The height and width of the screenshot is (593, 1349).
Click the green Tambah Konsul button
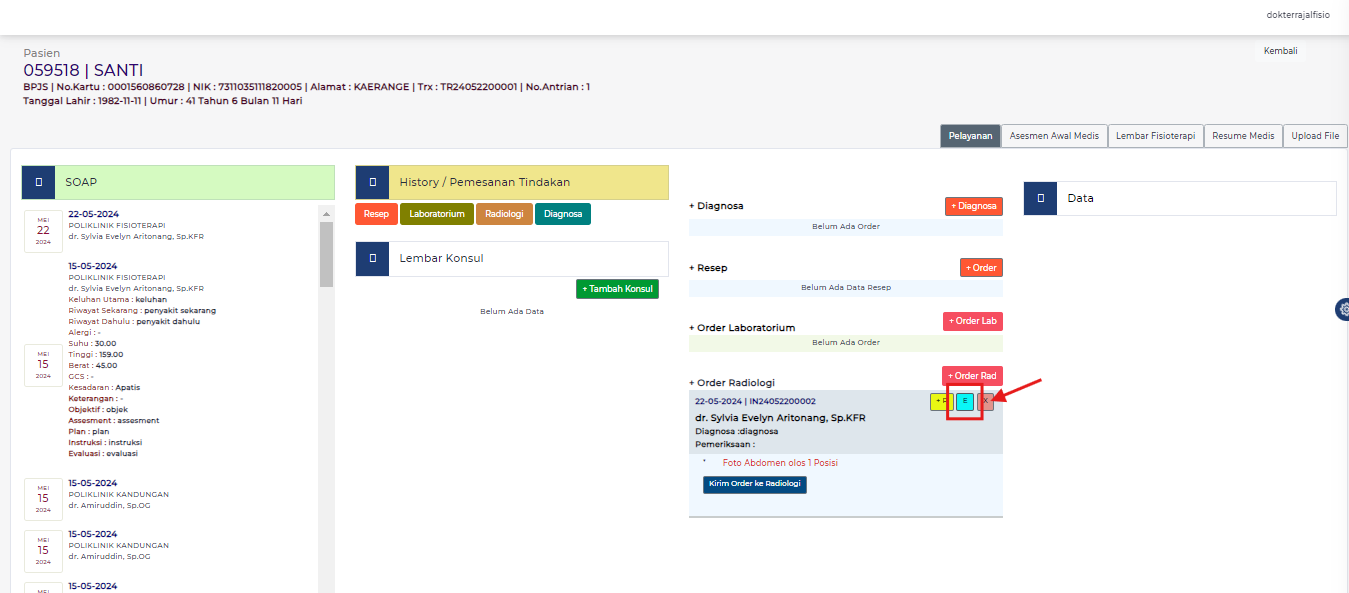point(617,288)
